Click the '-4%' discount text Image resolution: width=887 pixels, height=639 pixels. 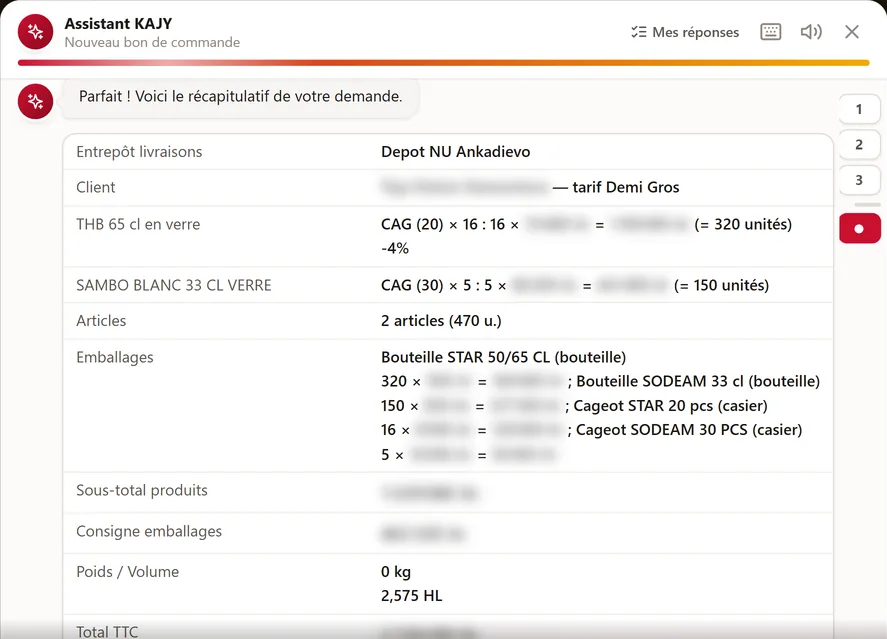[x=395, y=248]
